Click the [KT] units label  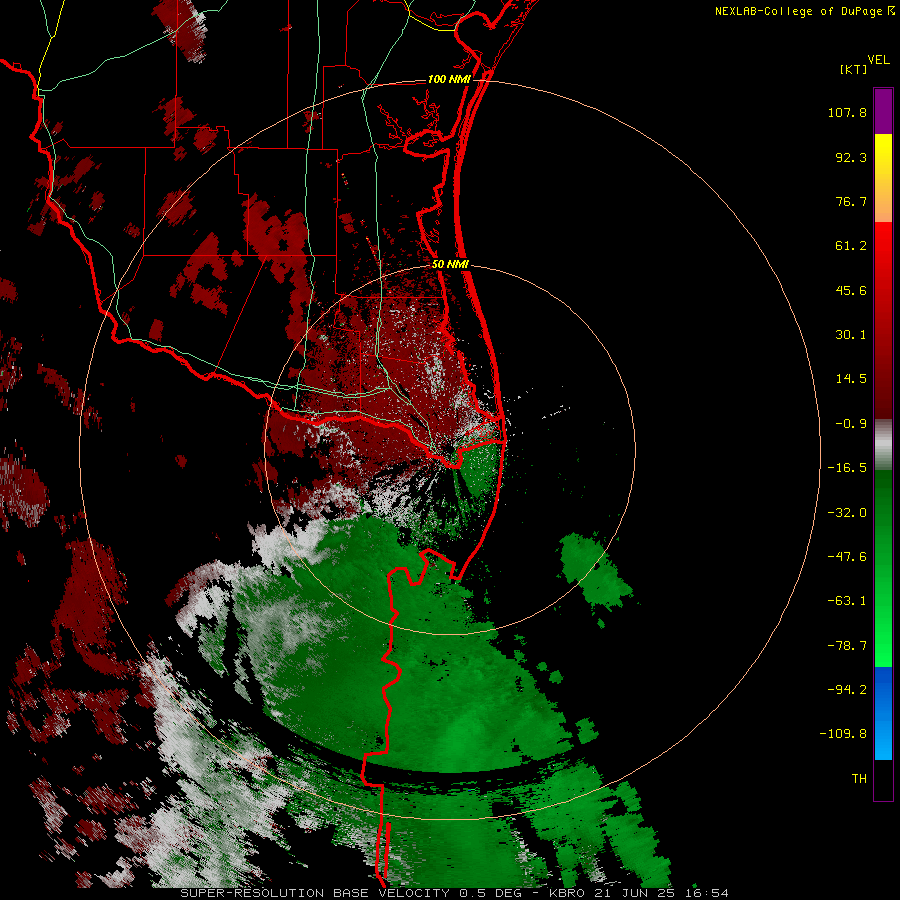tap(854, 69)
